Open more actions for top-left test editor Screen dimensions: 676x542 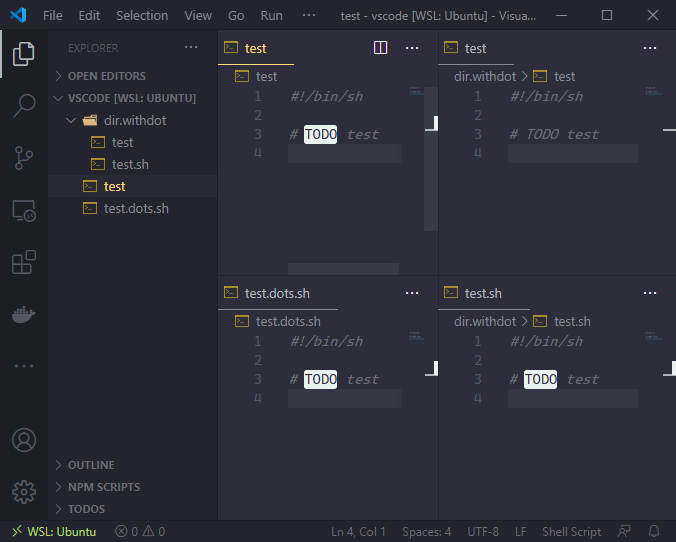click(x=412, y=48)
